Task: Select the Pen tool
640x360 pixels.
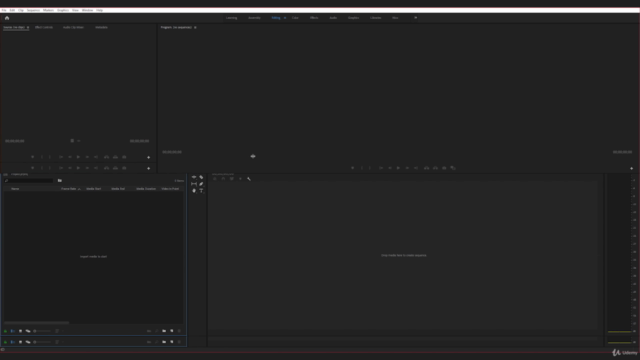Action: pyautogui.click(x=201, y=184)
